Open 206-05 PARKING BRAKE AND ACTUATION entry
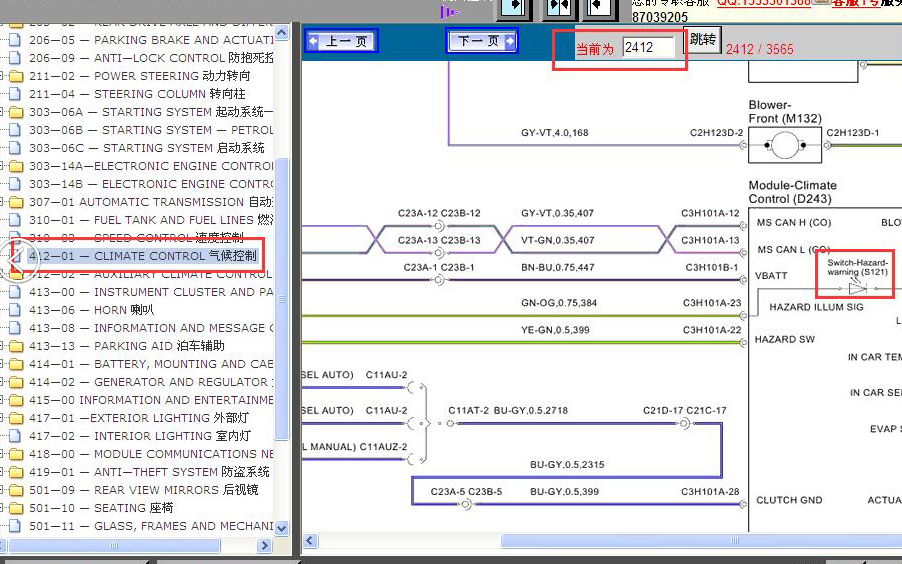Screen dimensions: 902x564 (x=151, y=40)
